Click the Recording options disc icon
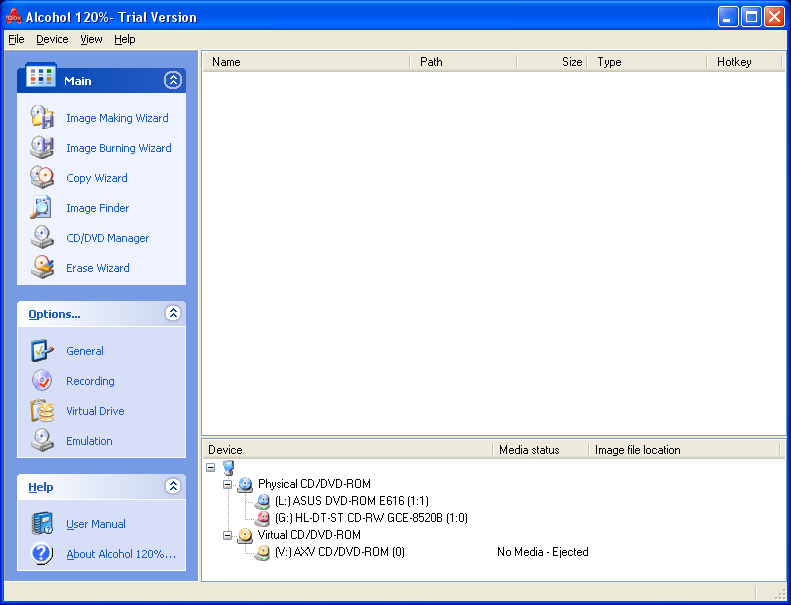 coord(42,380)
